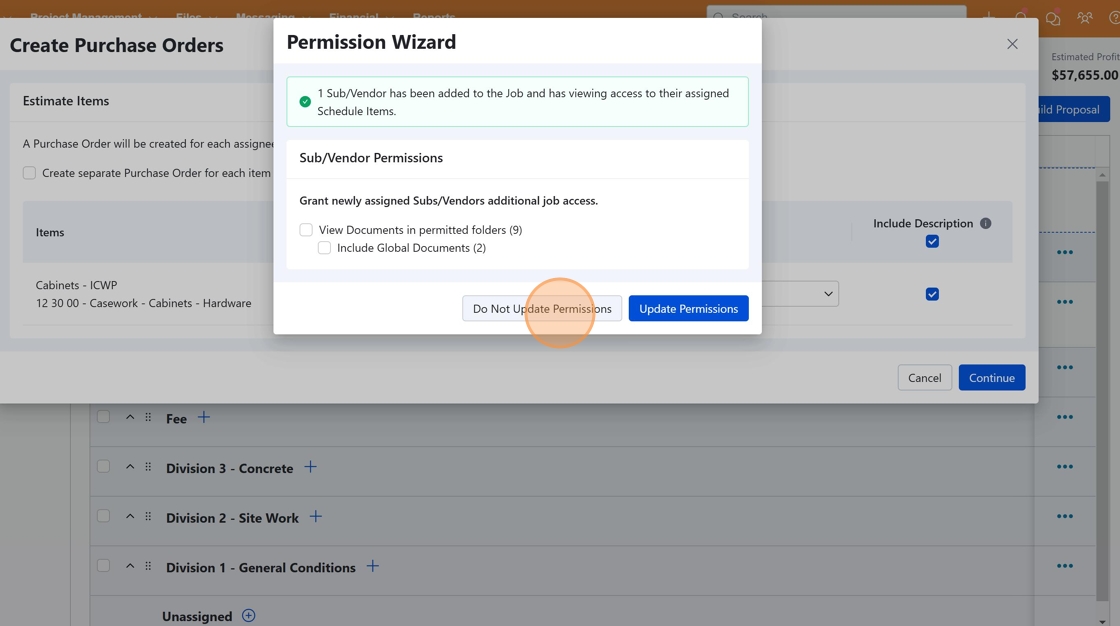Collapse Division 2 - Site Work group
The width and height of the screenshot is (1120, 626).
point(130,517)
